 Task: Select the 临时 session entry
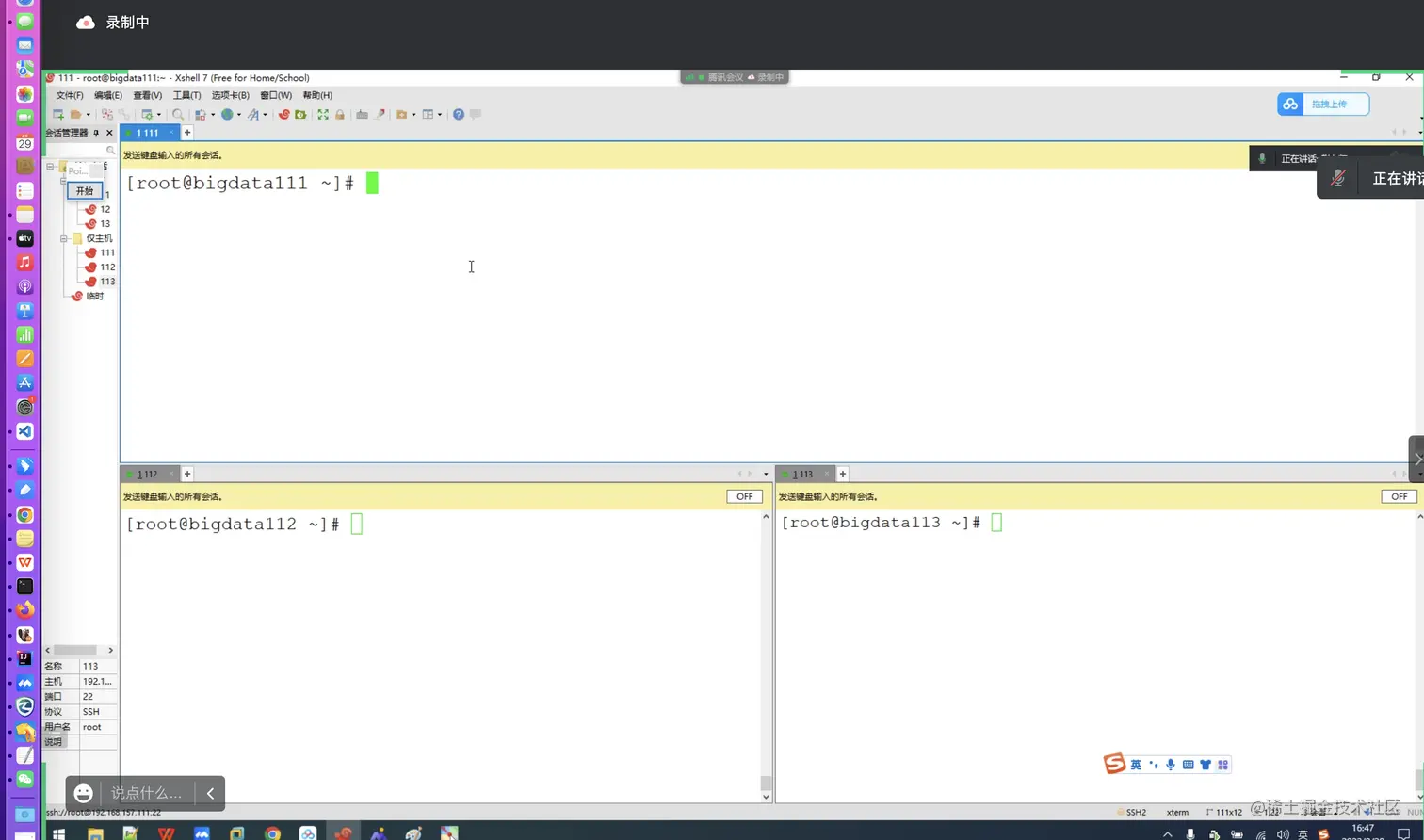point(88,296)
